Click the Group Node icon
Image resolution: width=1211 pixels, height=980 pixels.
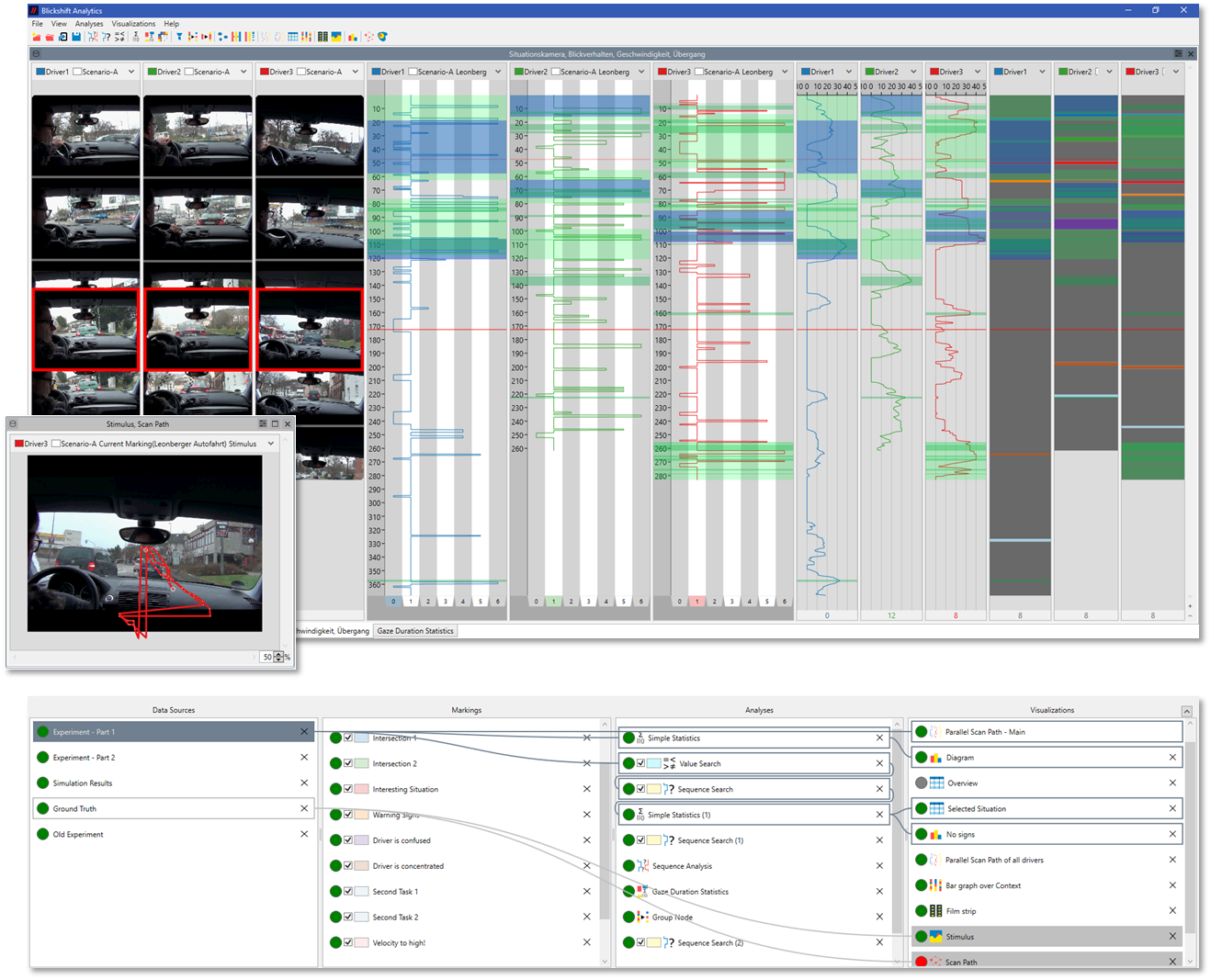[642, 918]
